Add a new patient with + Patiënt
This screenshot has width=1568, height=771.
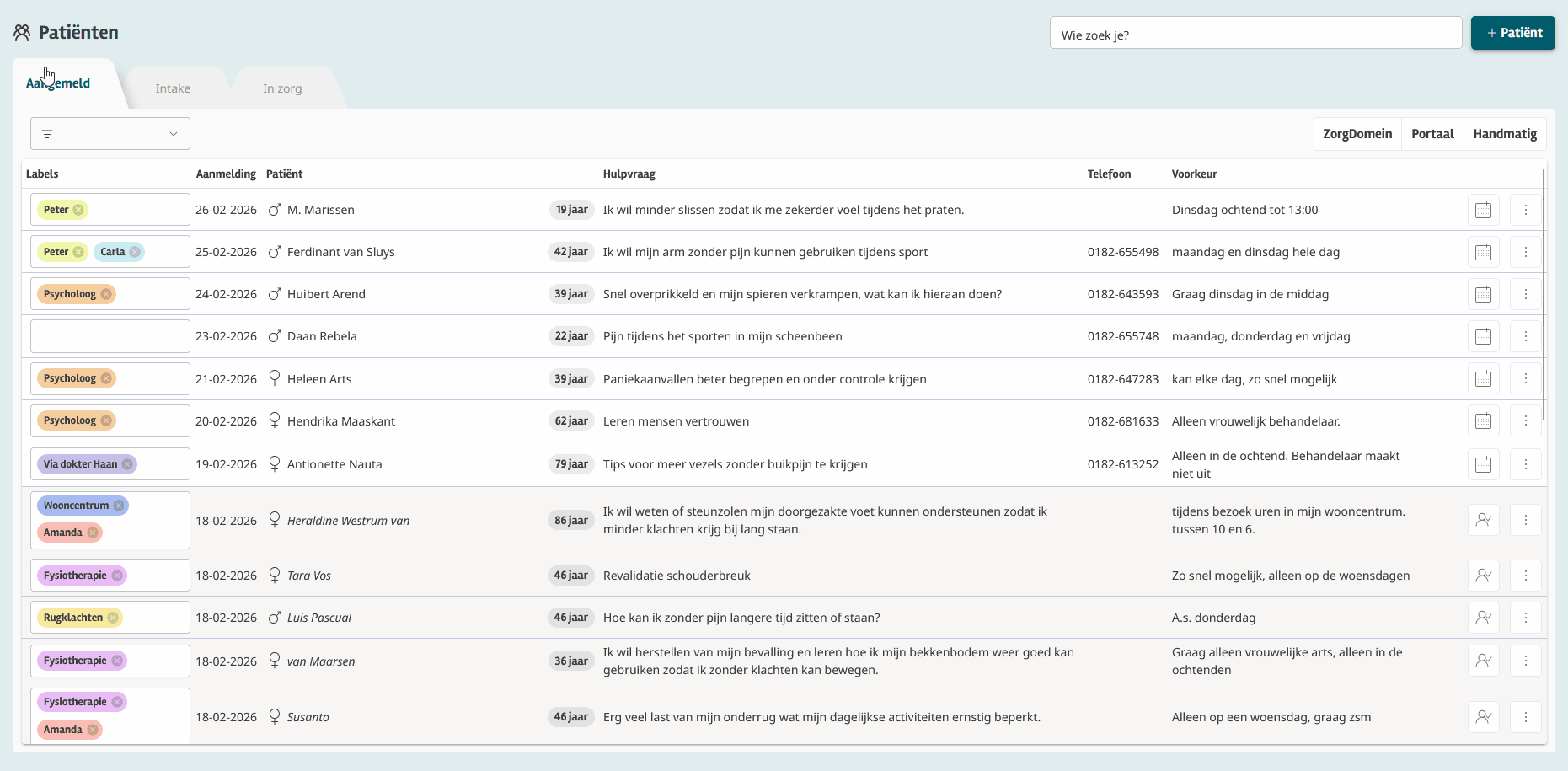(1513, 33)
